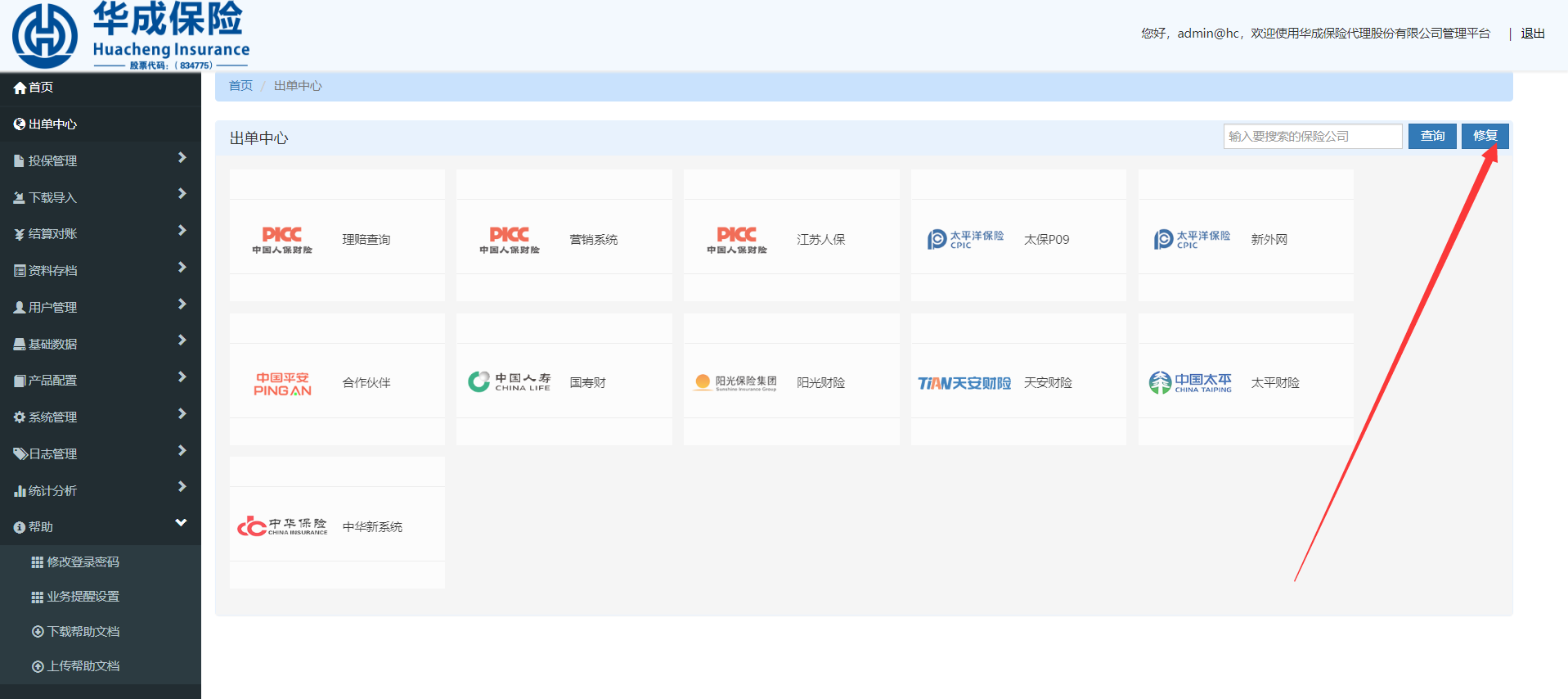Viewport: 1568px width, 699px height.
Task: Click the list icon beside 资料存档
Action: click(20, 271)
